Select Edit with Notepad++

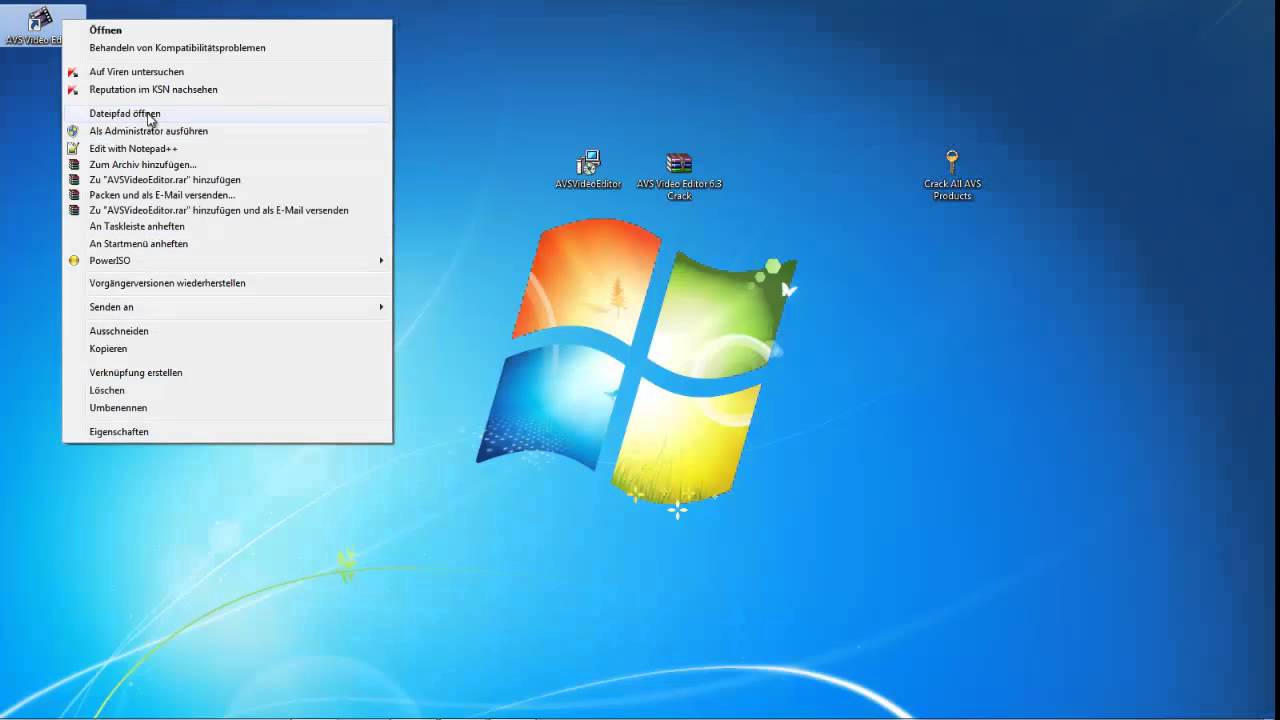(227, 148)
